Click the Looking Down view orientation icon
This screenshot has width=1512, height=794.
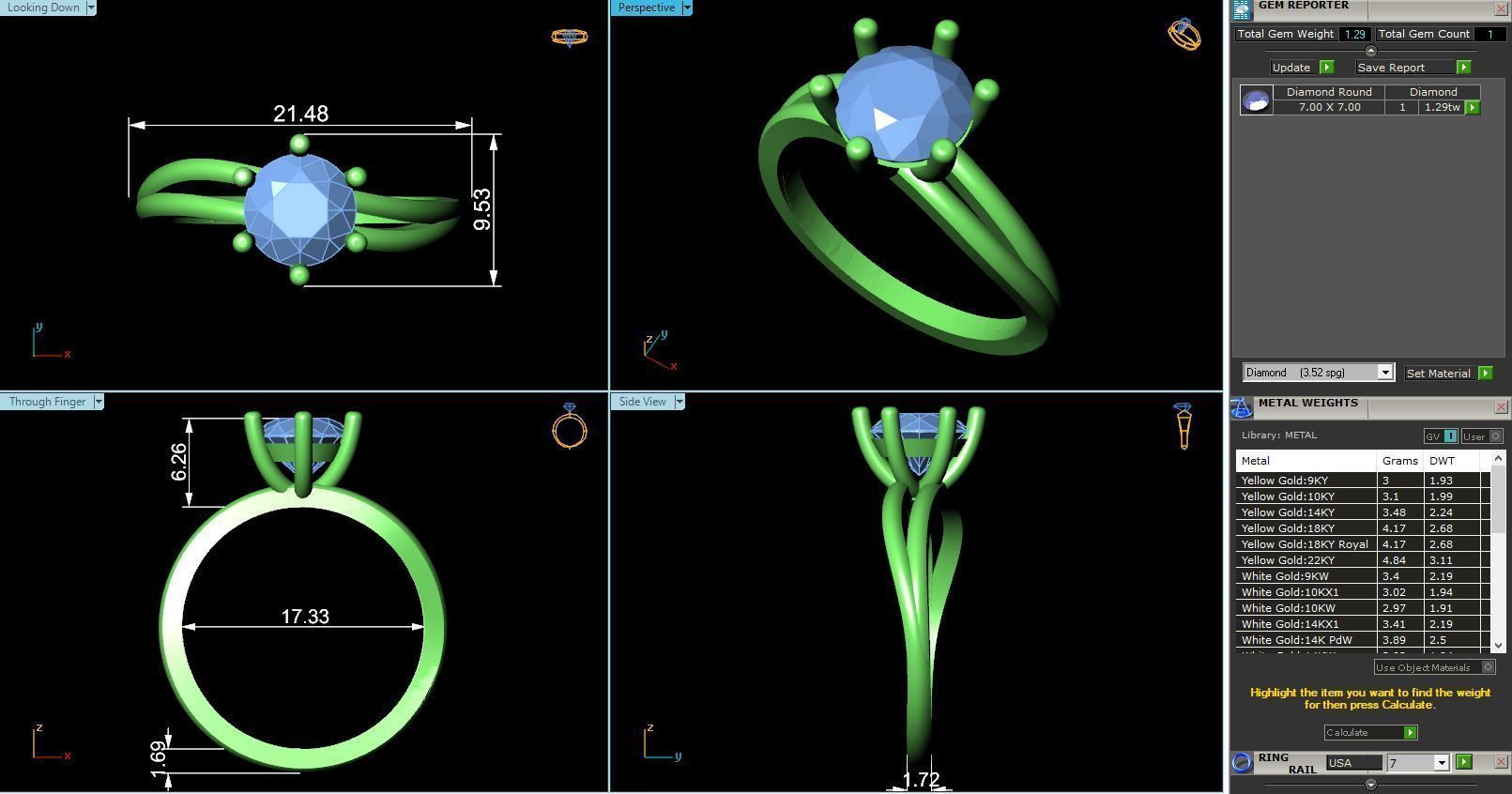[x=569, y=37]
